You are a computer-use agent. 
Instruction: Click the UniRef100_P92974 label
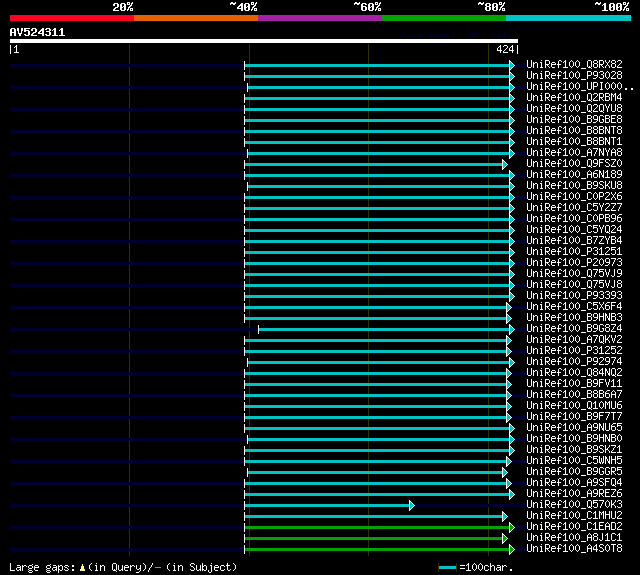click(574, 362)
